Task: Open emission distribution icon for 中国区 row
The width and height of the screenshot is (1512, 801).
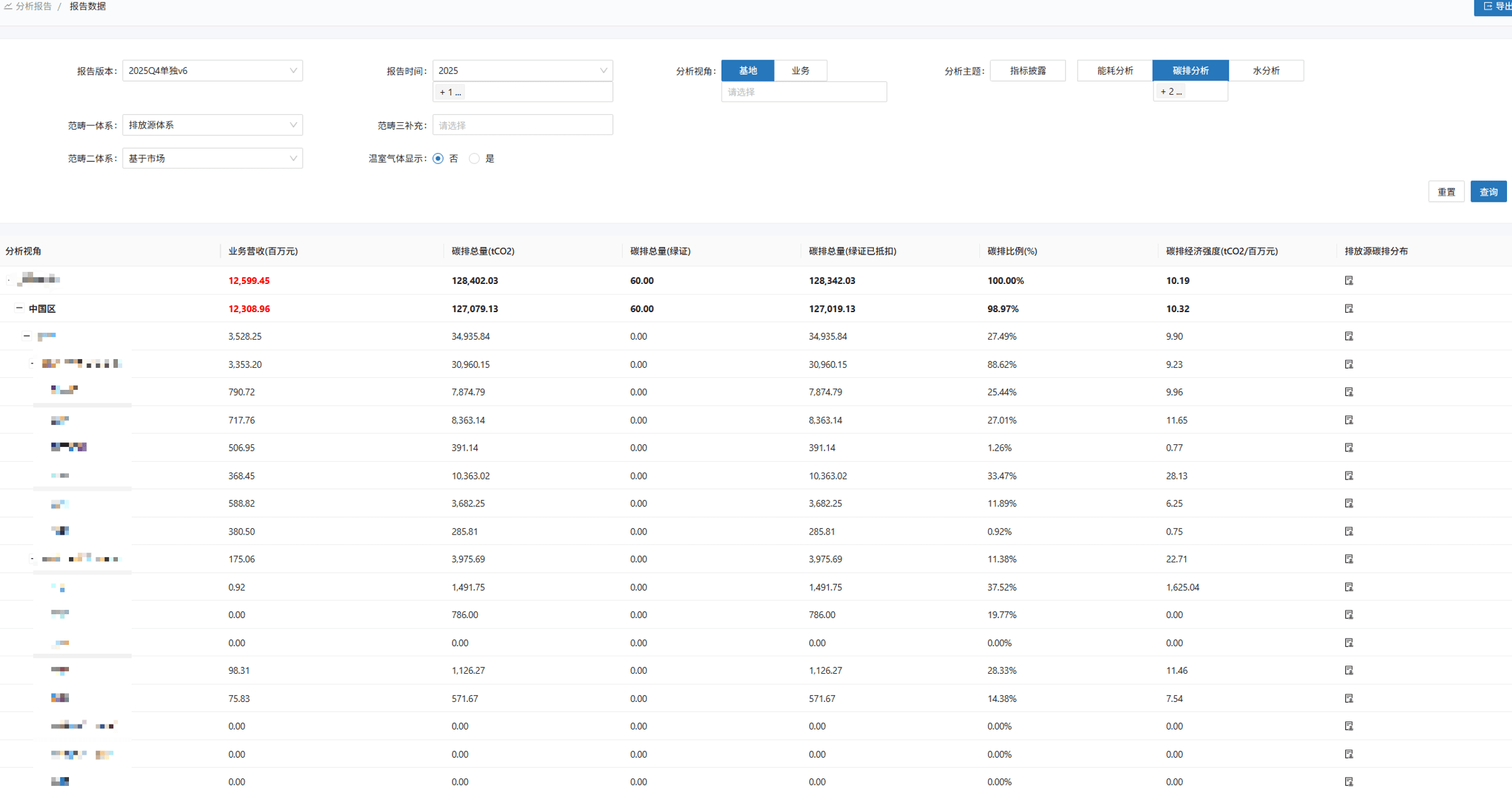Action: 1348,308
